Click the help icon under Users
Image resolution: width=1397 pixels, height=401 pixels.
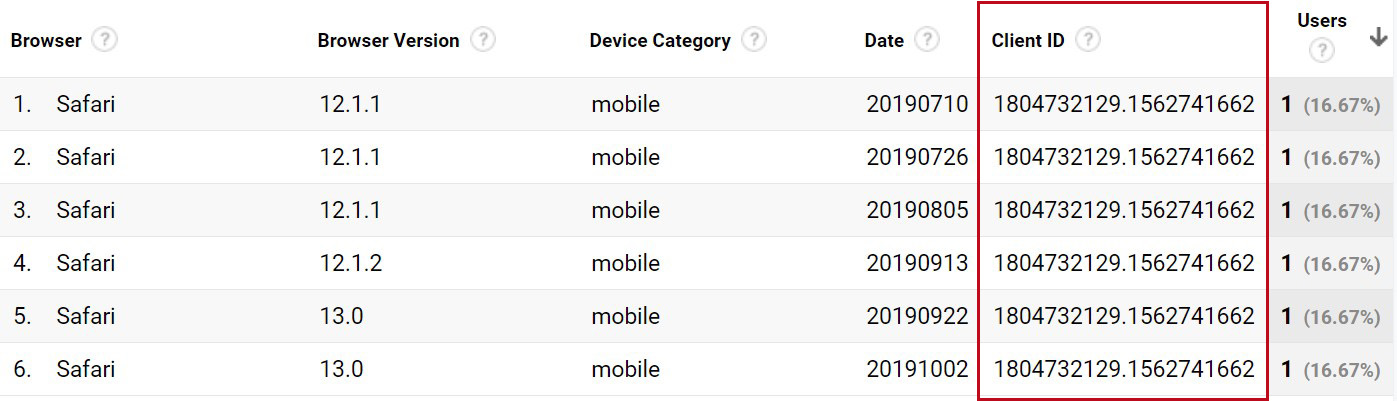coord(1321,50)
